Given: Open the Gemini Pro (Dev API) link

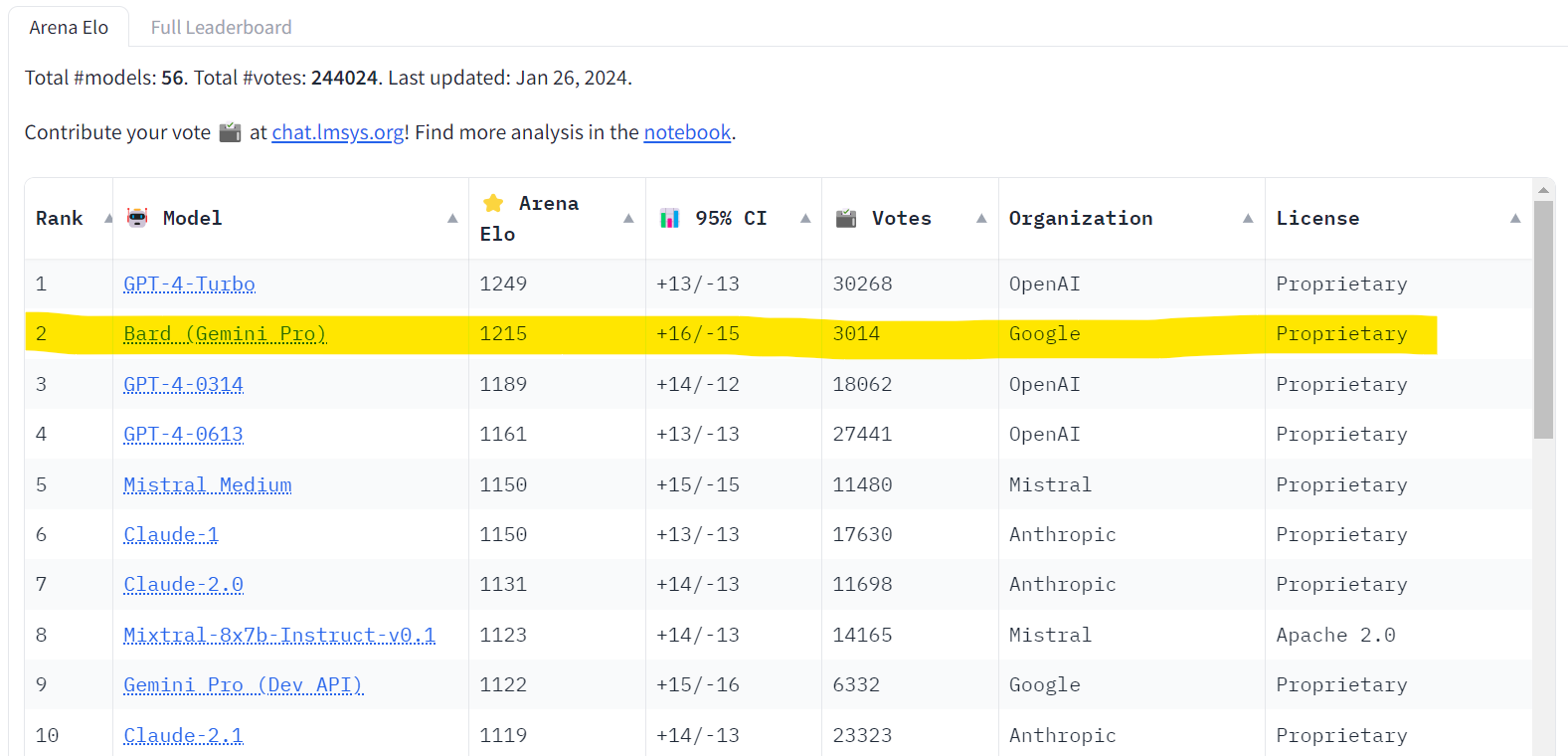Looking at the screenshot, I should point(244,685).
